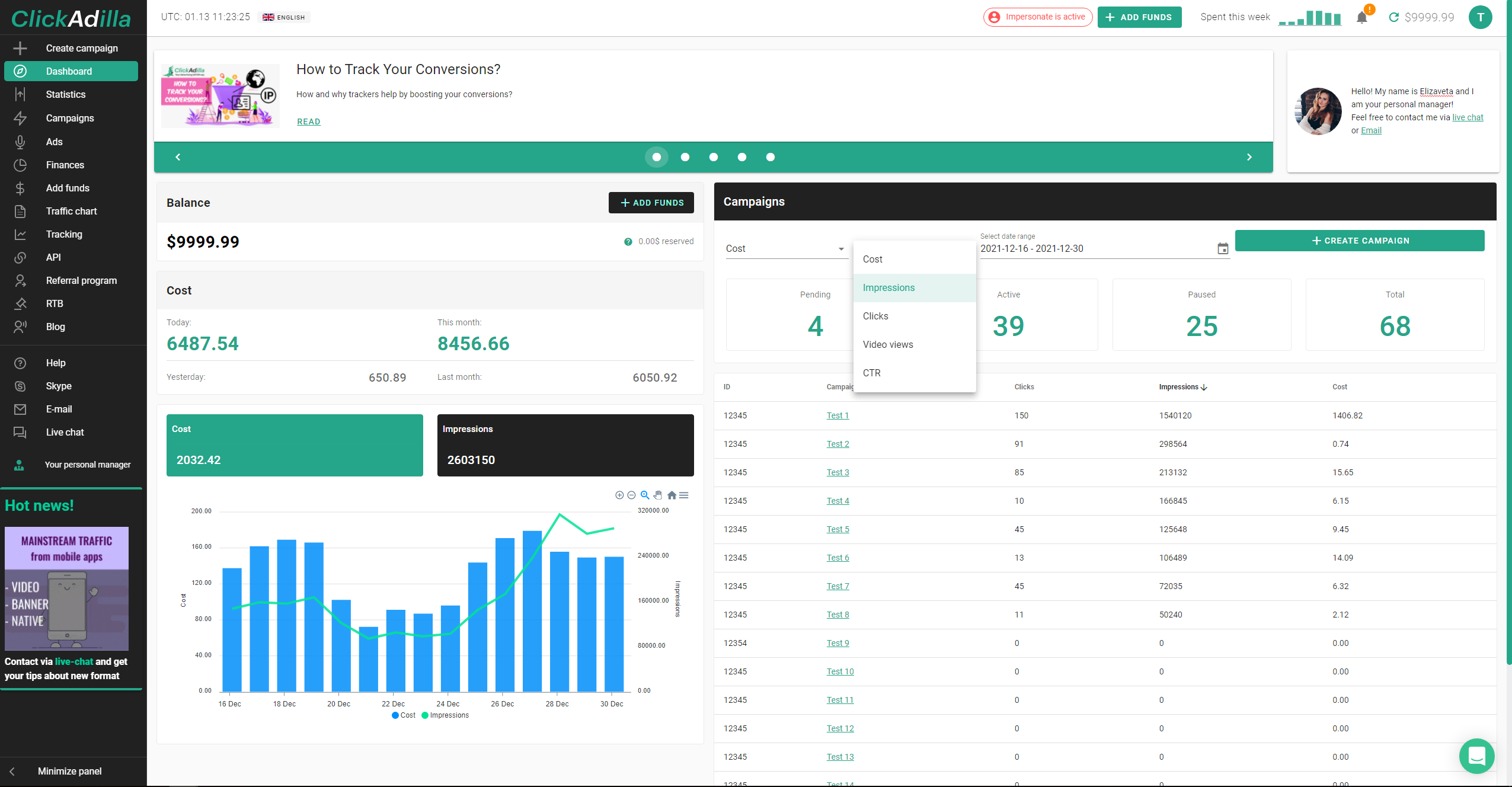Reset chart zoom with home icon
Viewport: 1512px width, 787px height.
[672, 495]
